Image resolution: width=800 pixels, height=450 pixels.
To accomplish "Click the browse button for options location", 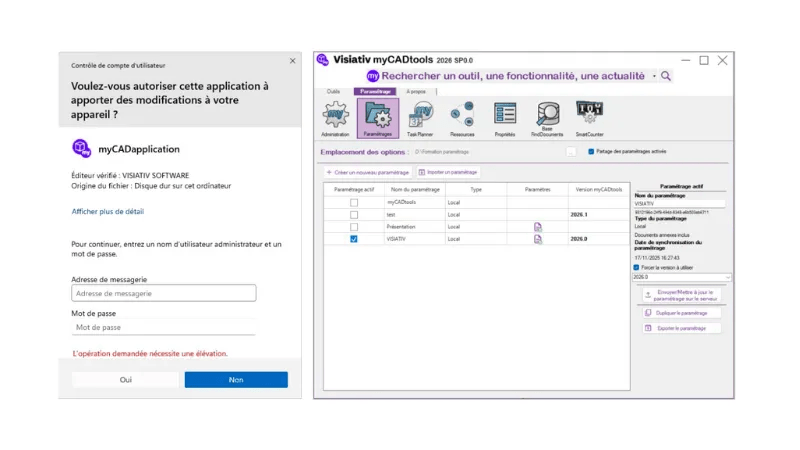I will click(571, 152).
